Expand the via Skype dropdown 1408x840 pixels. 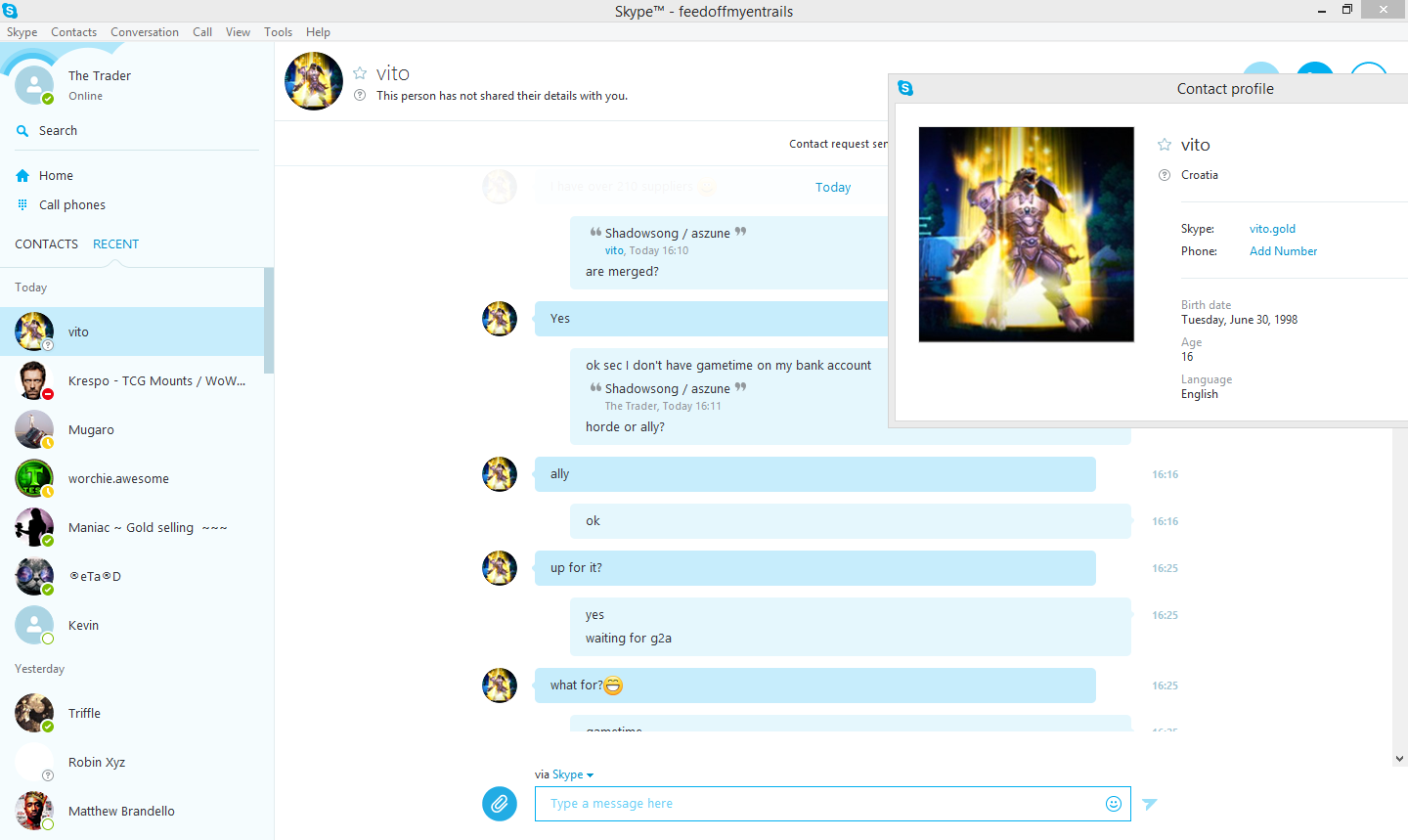(573, 774)
